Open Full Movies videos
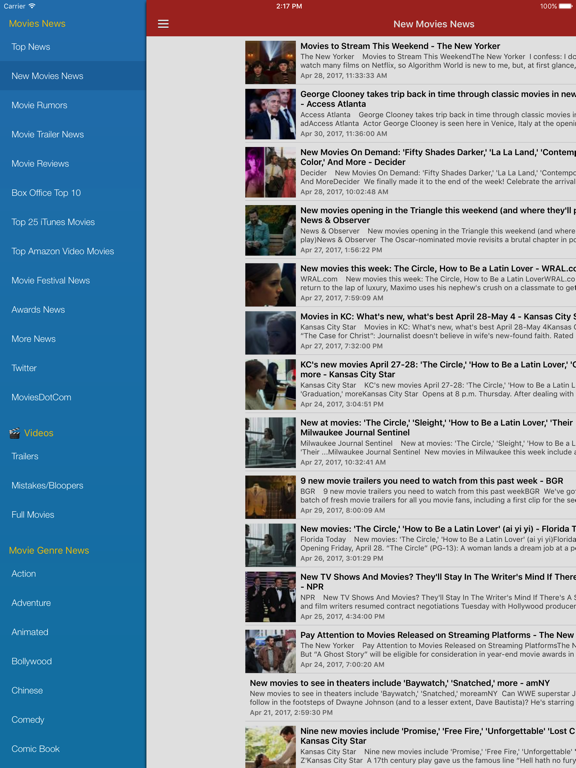Image resolution: width=576 pixels, height=768 pixels. point(73,515)
